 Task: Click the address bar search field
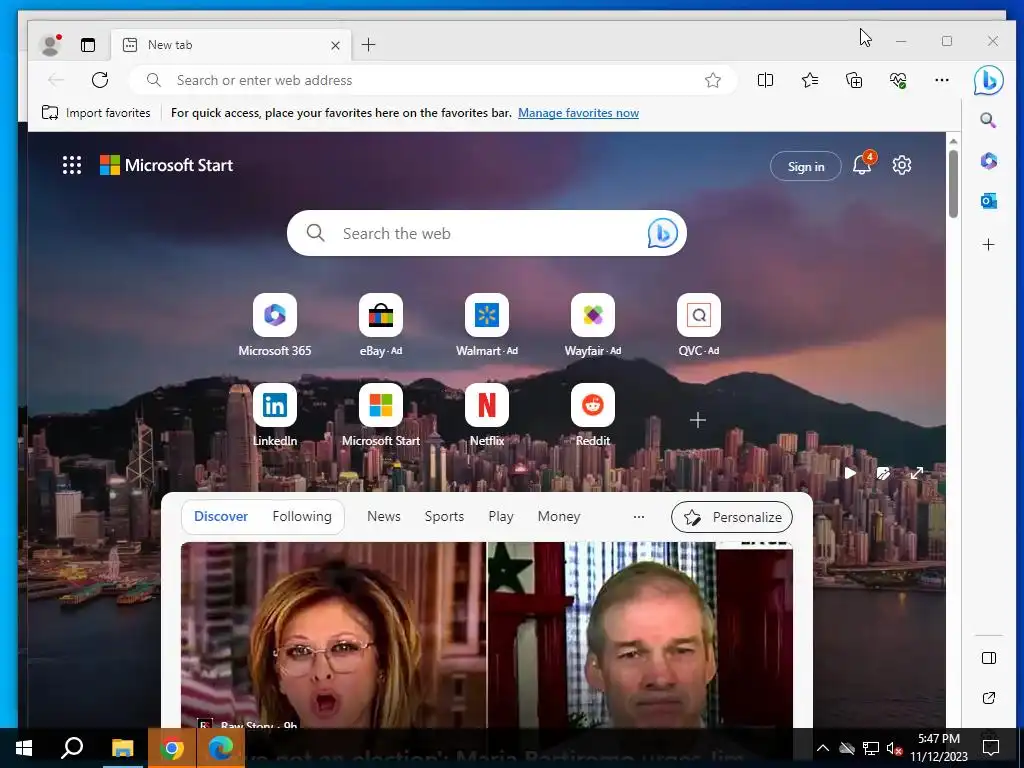coord(433,80)
